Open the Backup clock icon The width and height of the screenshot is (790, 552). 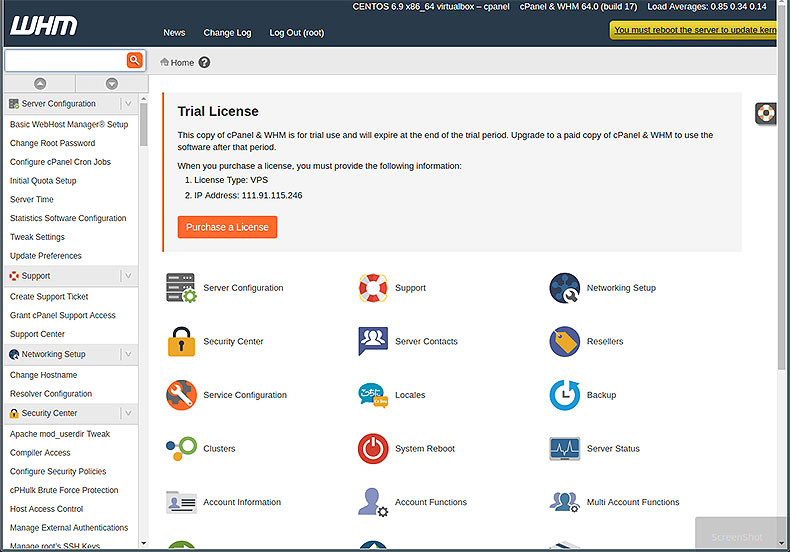pos(565,395)
